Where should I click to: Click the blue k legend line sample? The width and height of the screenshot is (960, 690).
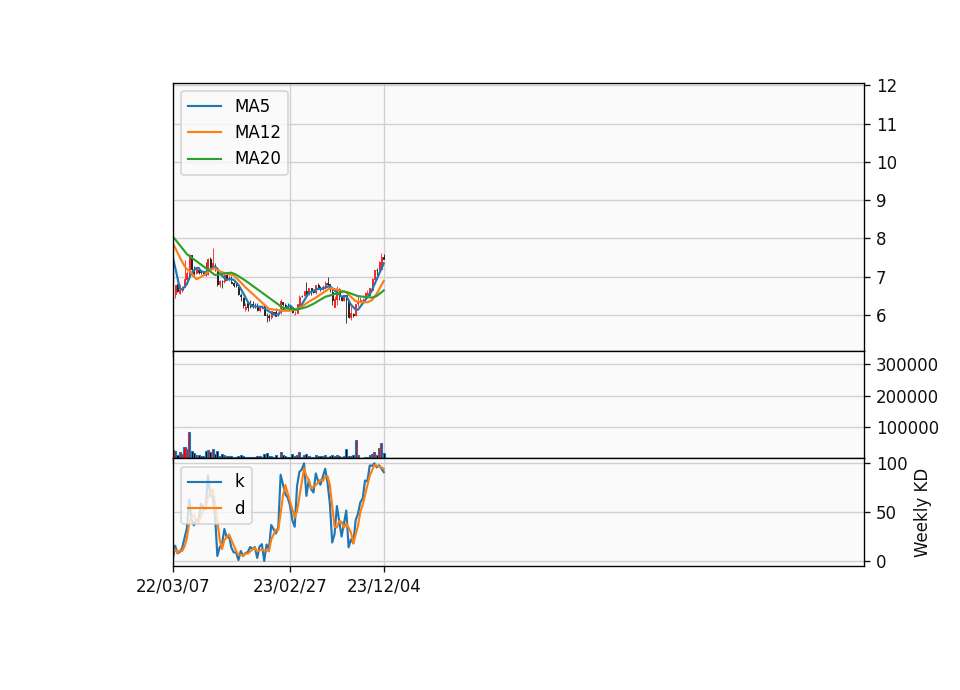(x=204, y=482)
